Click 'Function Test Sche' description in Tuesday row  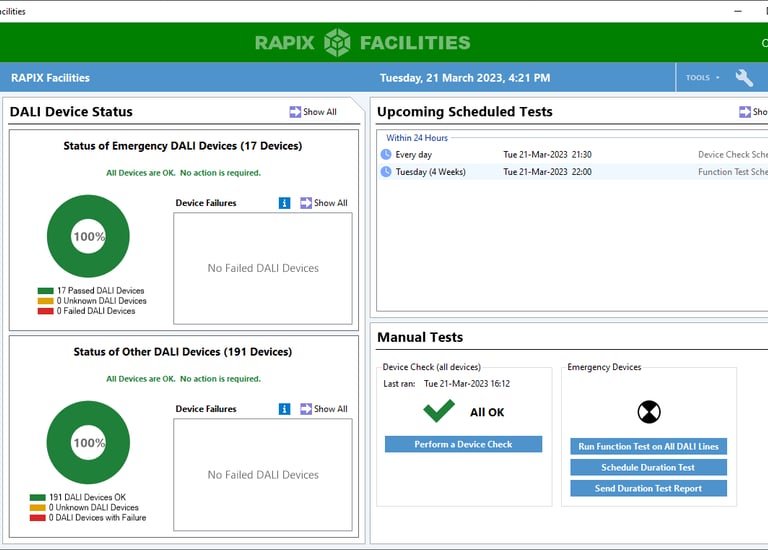pos(733,172)
